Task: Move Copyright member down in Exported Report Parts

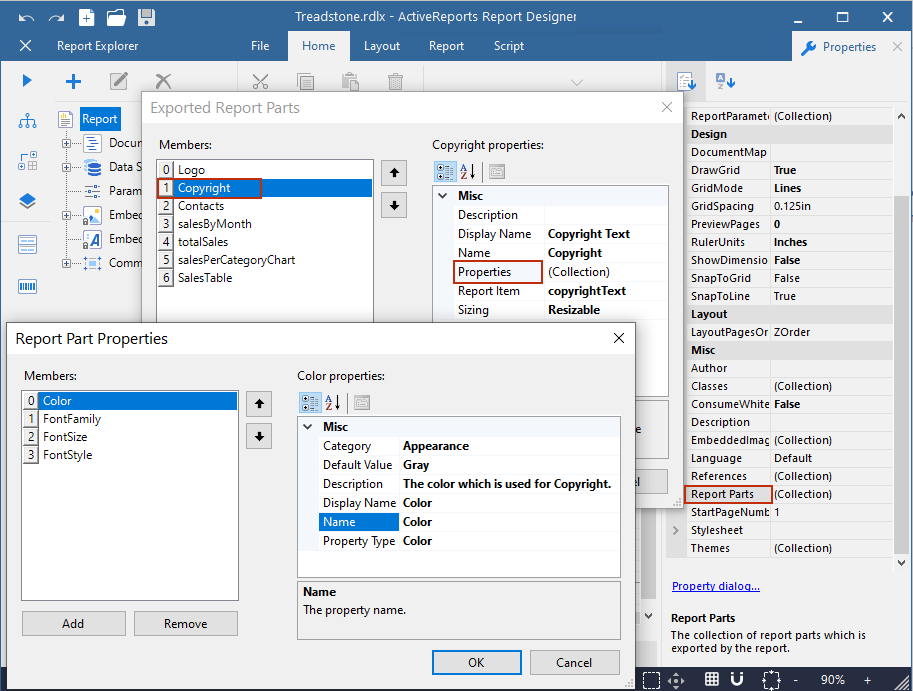Action: (x=394, y=205)
